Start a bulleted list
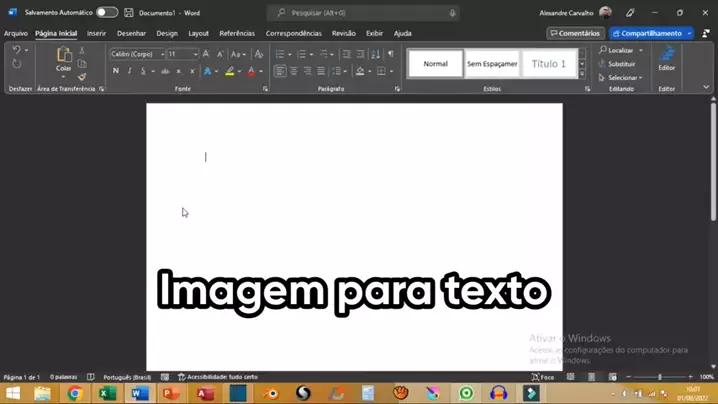Viewport: 718px width, 404px height. point(280,54)
